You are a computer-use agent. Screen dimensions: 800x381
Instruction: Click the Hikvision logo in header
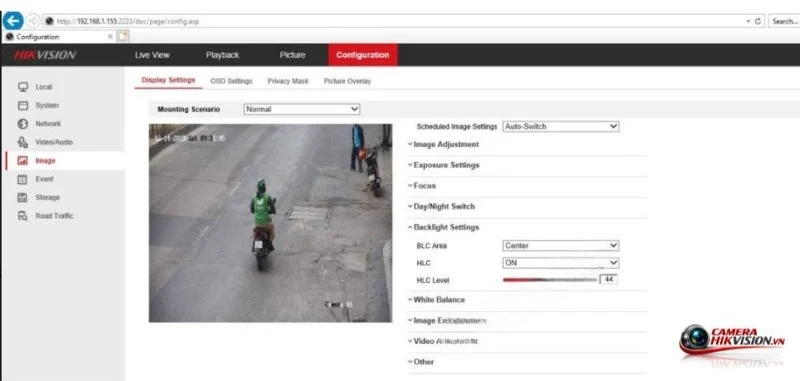(45, 55)
